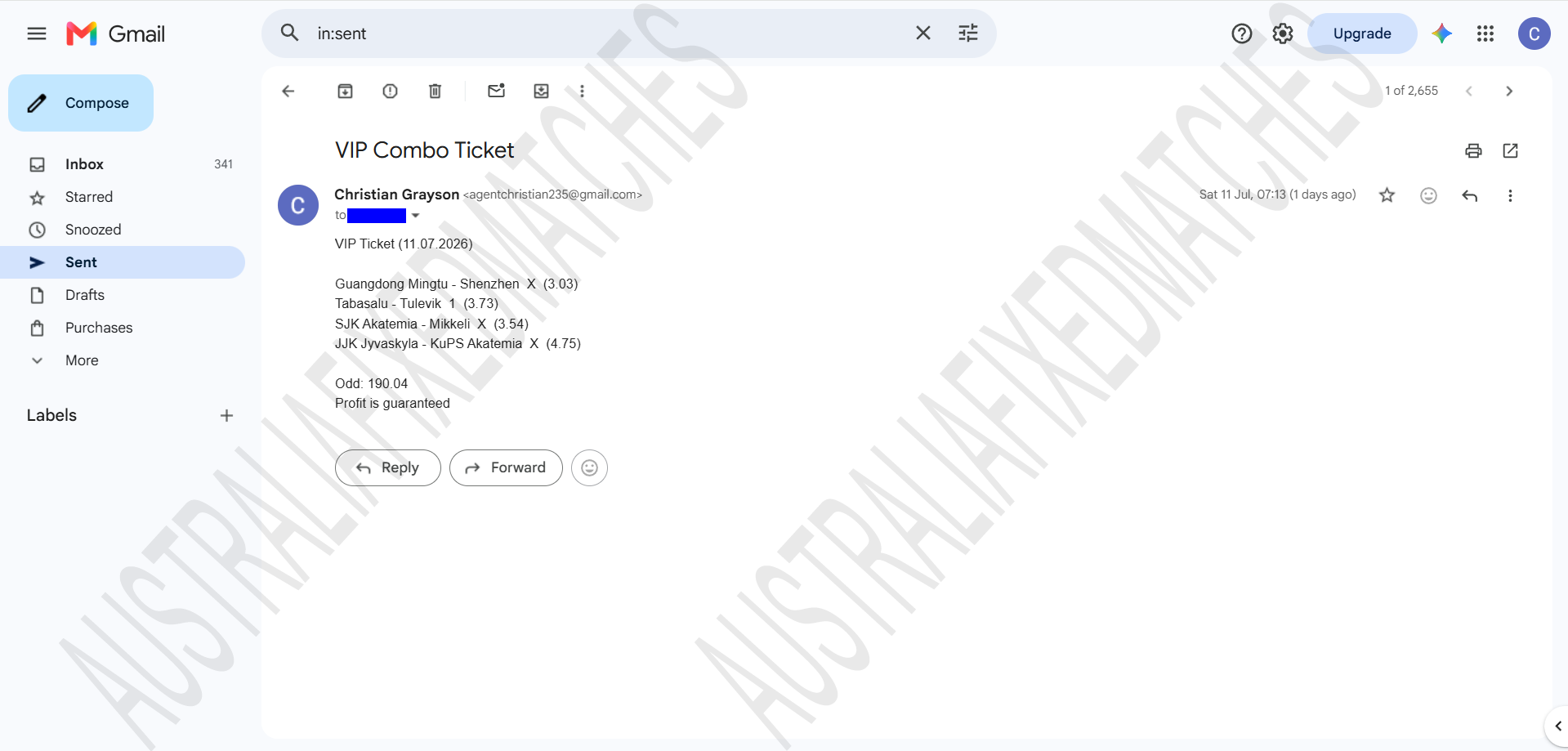Click the sender avatar beside Christian Grayson

coord(298,205)
